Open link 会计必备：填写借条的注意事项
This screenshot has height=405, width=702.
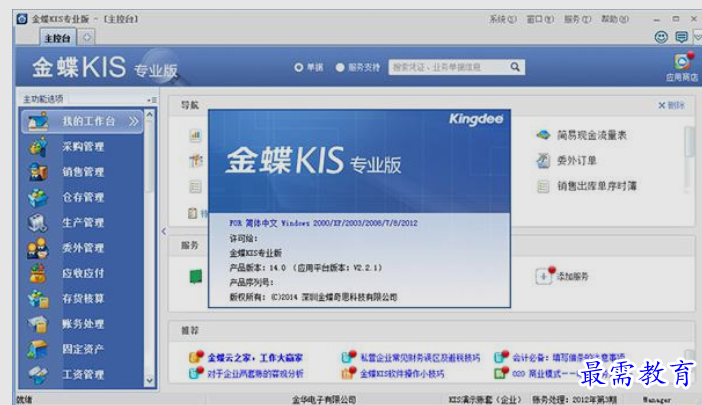pyautogui.click(x=569, y=358)
